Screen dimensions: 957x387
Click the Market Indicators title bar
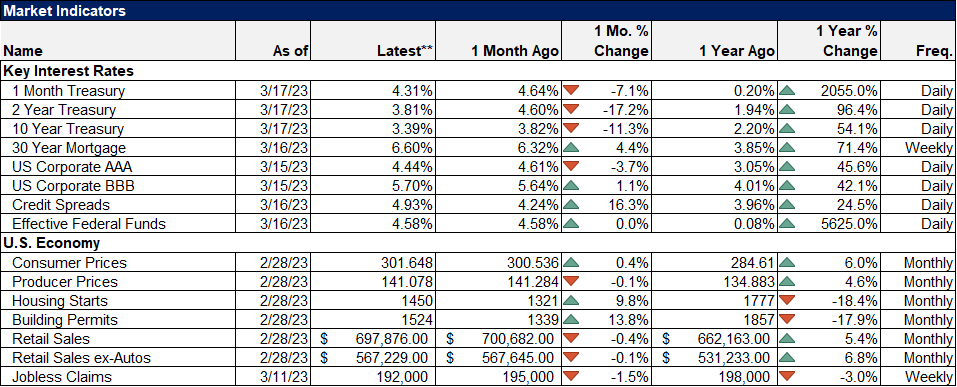pos(478,10)
